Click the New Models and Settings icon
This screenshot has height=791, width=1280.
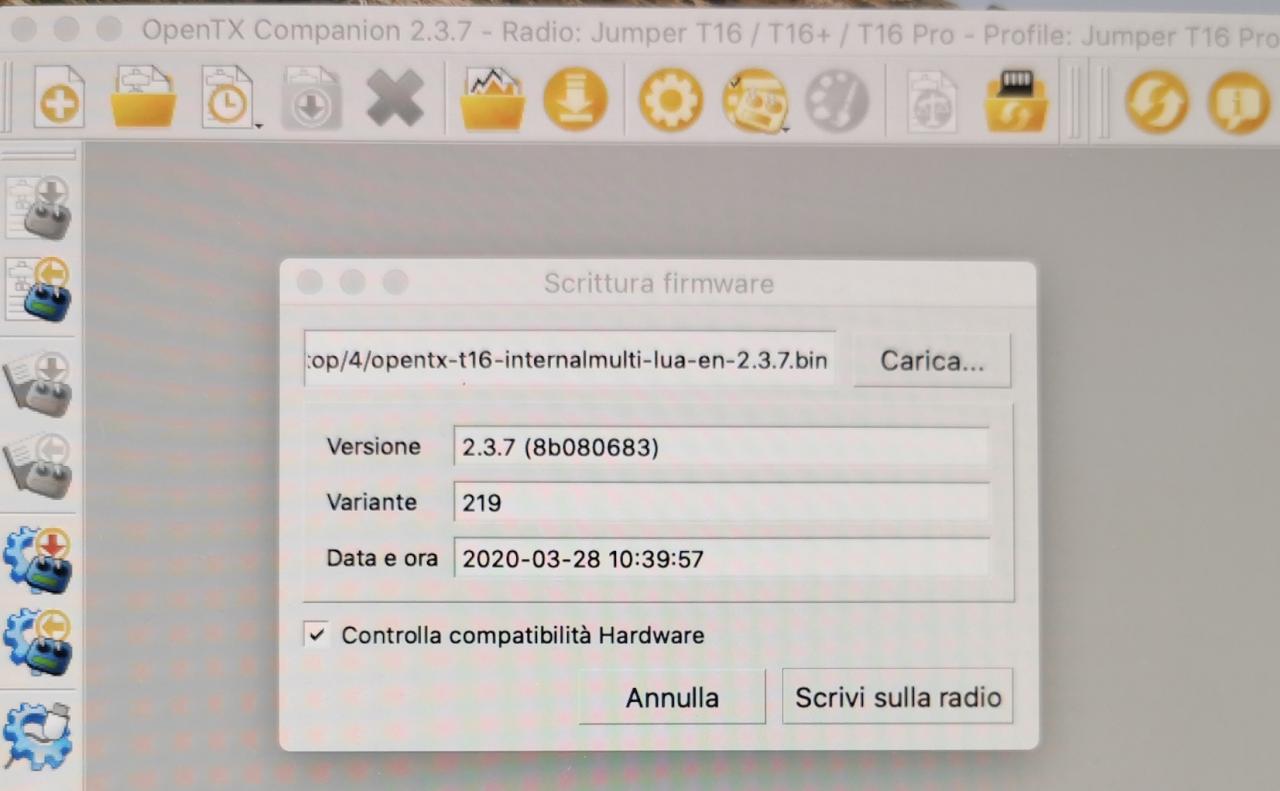coord(59,100)
